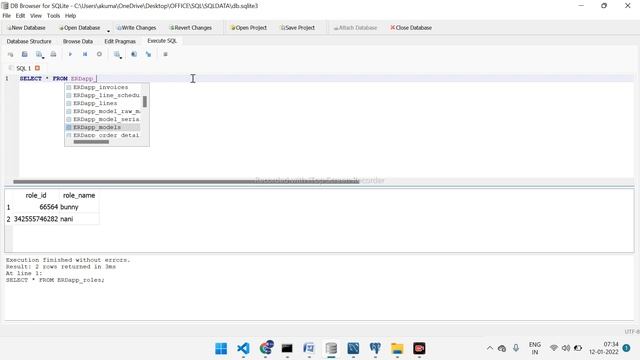This screenshot has height=360, width=640.
Task: Click Write Changes button
Action: [x=136, y=28]
